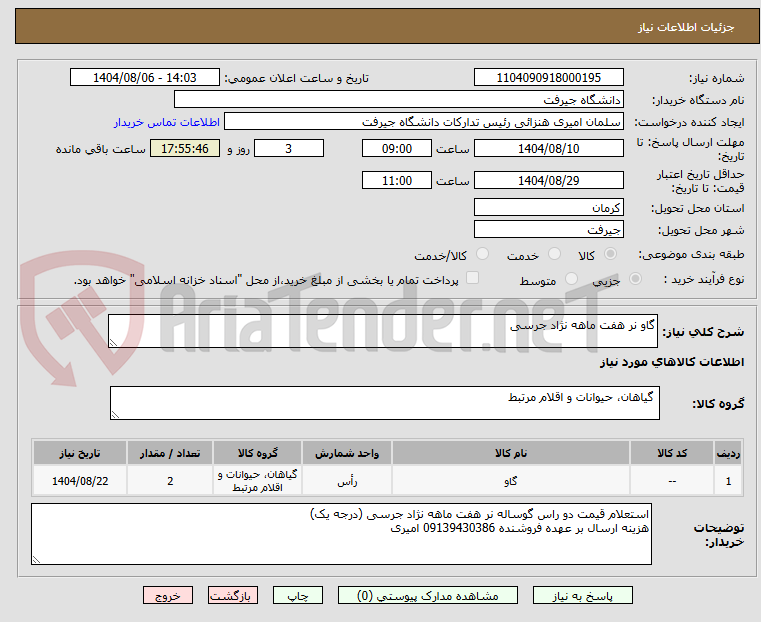Click the گروه کالا text area

[384, 403]
